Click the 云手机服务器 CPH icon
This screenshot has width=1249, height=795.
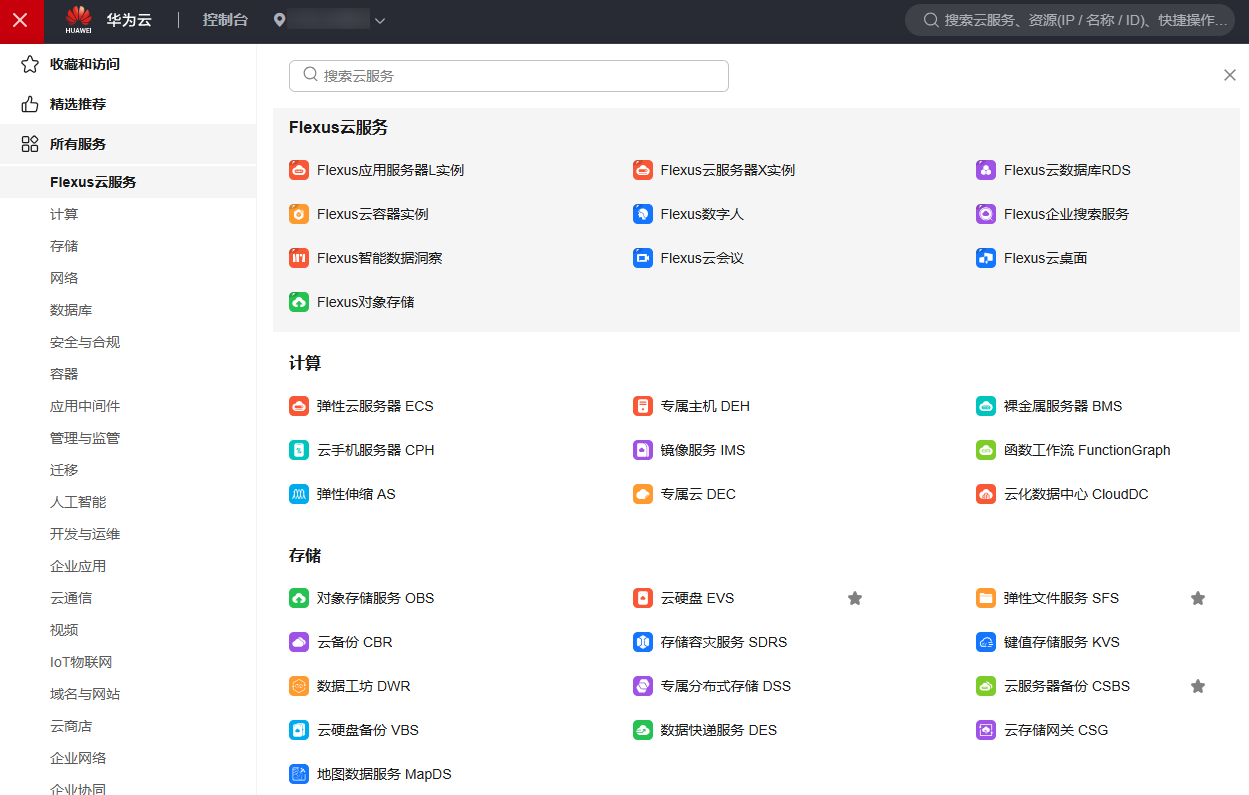tap(299, 450)
